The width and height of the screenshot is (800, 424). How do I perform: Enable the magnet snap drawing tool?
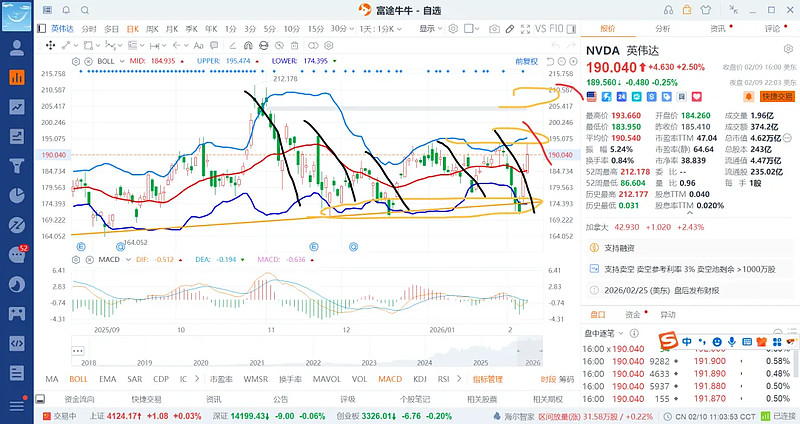pyautogui.click(x=248, y=45)
